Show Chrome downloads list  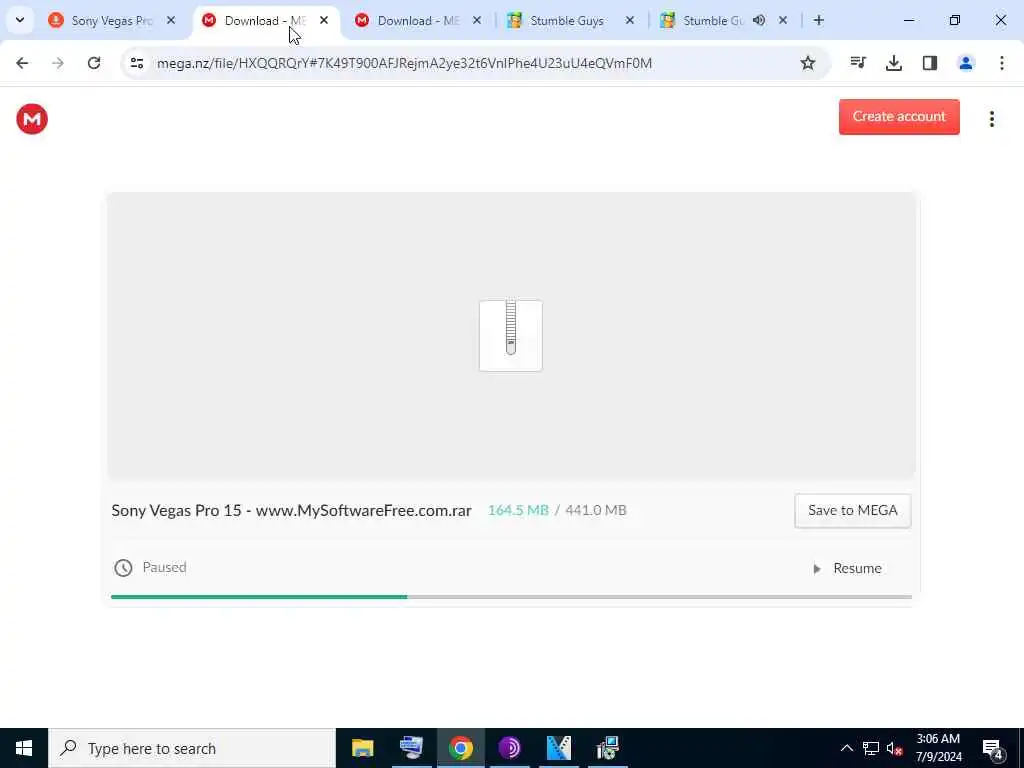point(894,63)
